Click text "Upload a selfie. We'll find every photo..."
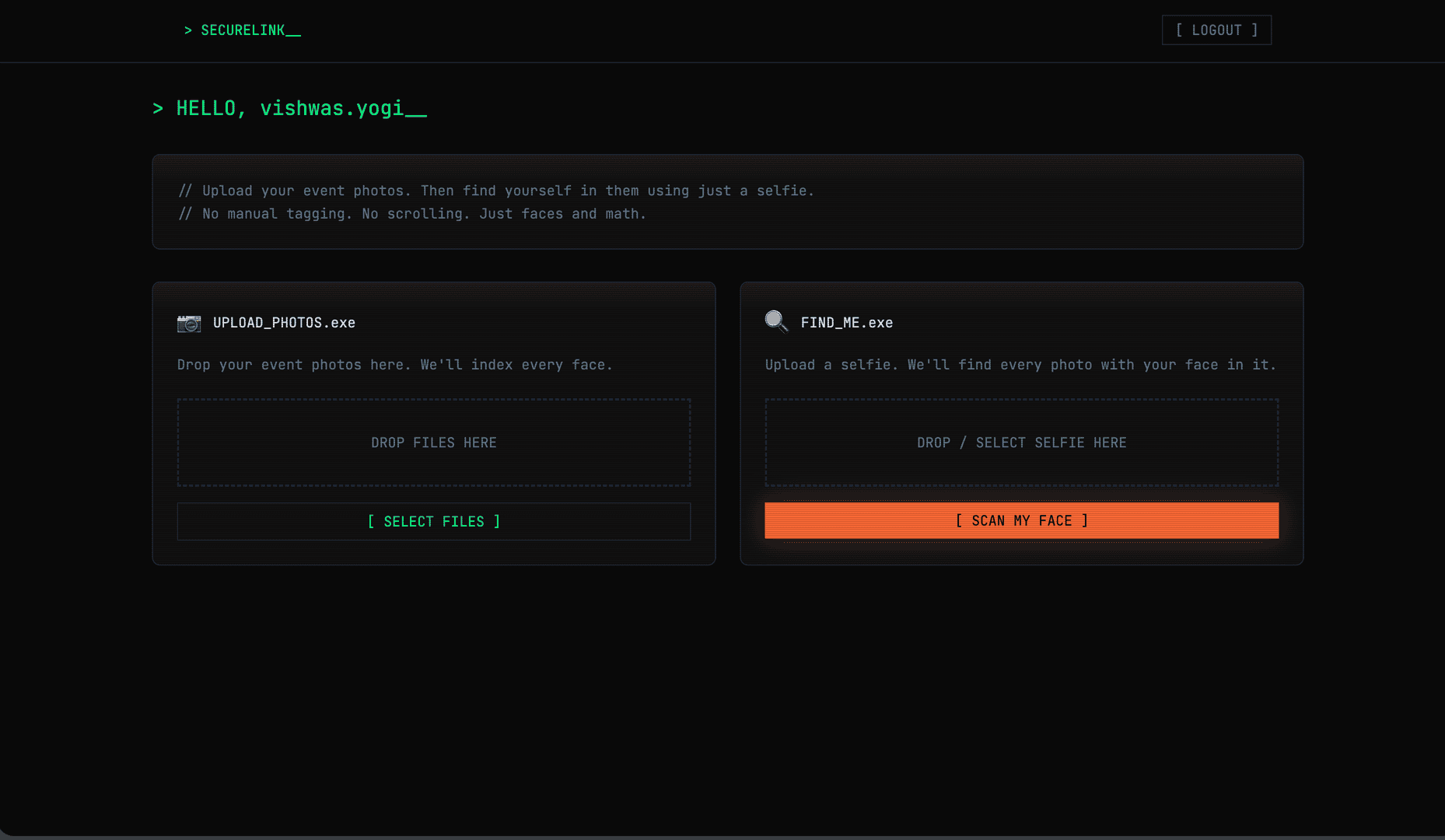 point(1020,365)
